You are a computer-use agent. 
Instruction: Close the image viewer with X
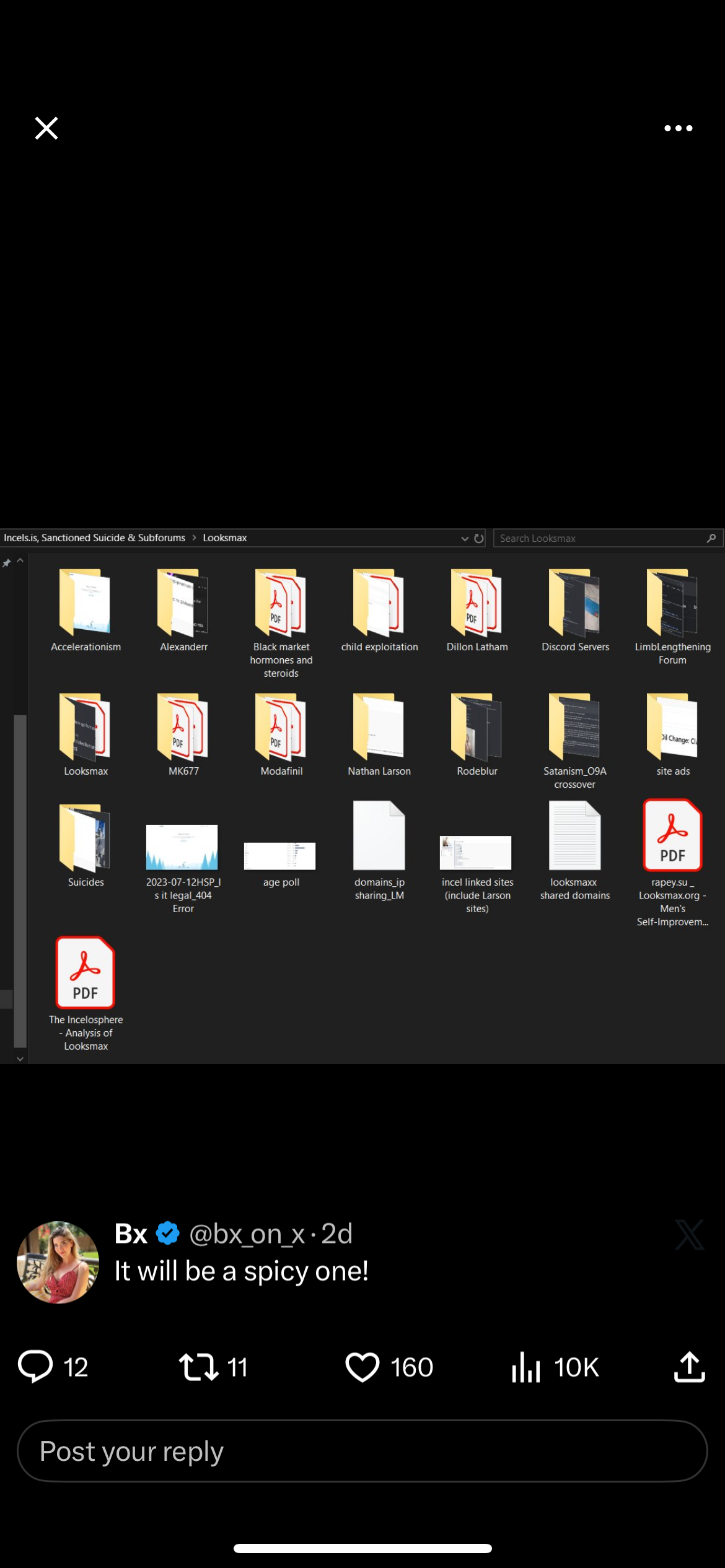(46, 128)
